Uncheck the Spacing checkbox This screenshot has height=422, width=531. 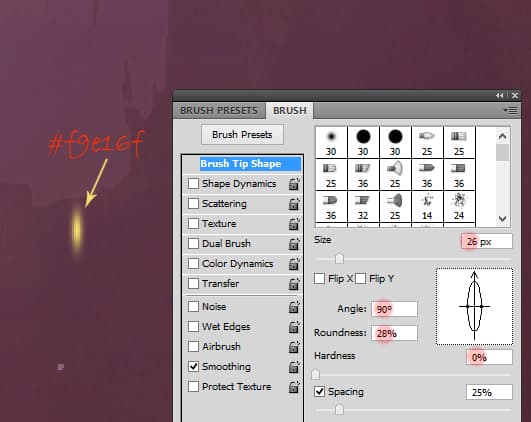tap(319, 392)
